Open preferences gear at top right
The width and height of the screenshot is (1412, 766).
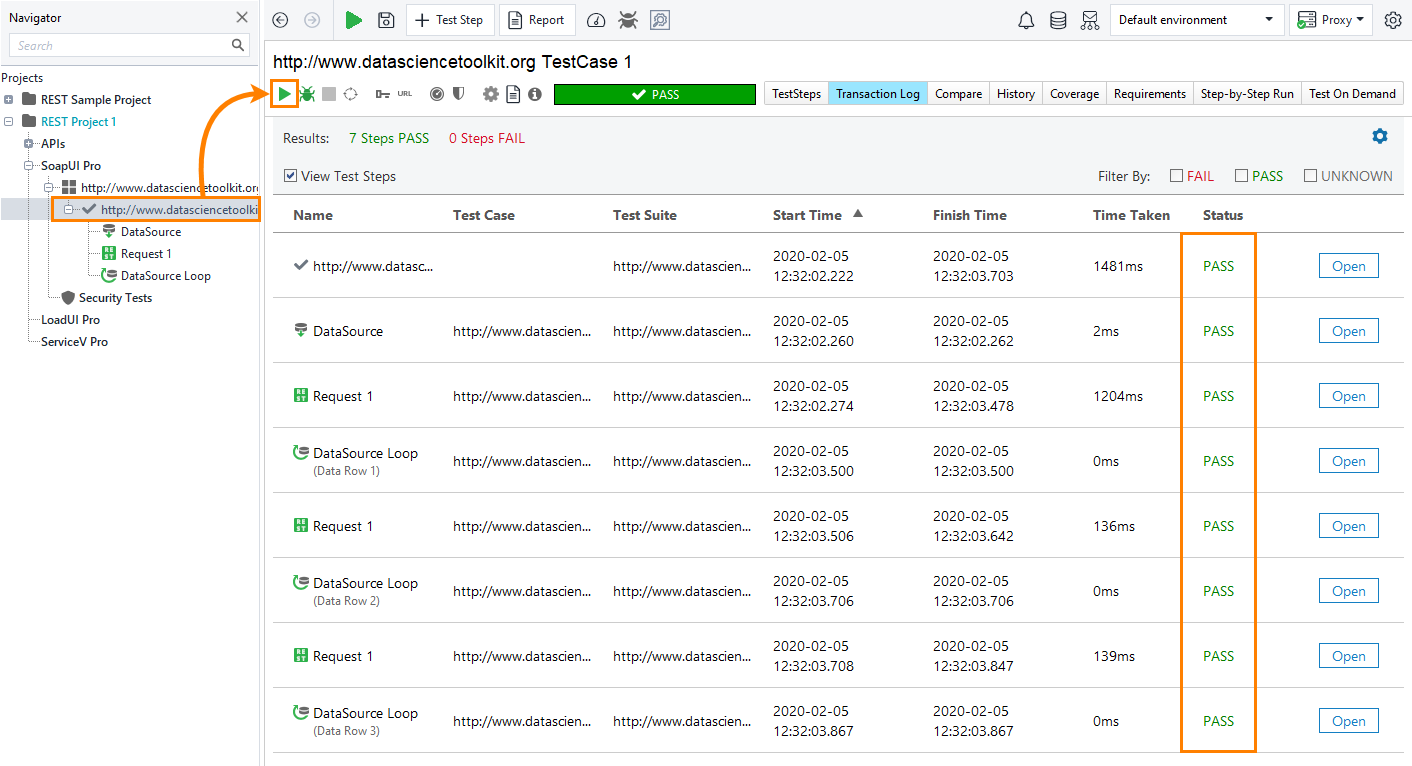[x=1393, y=20]
